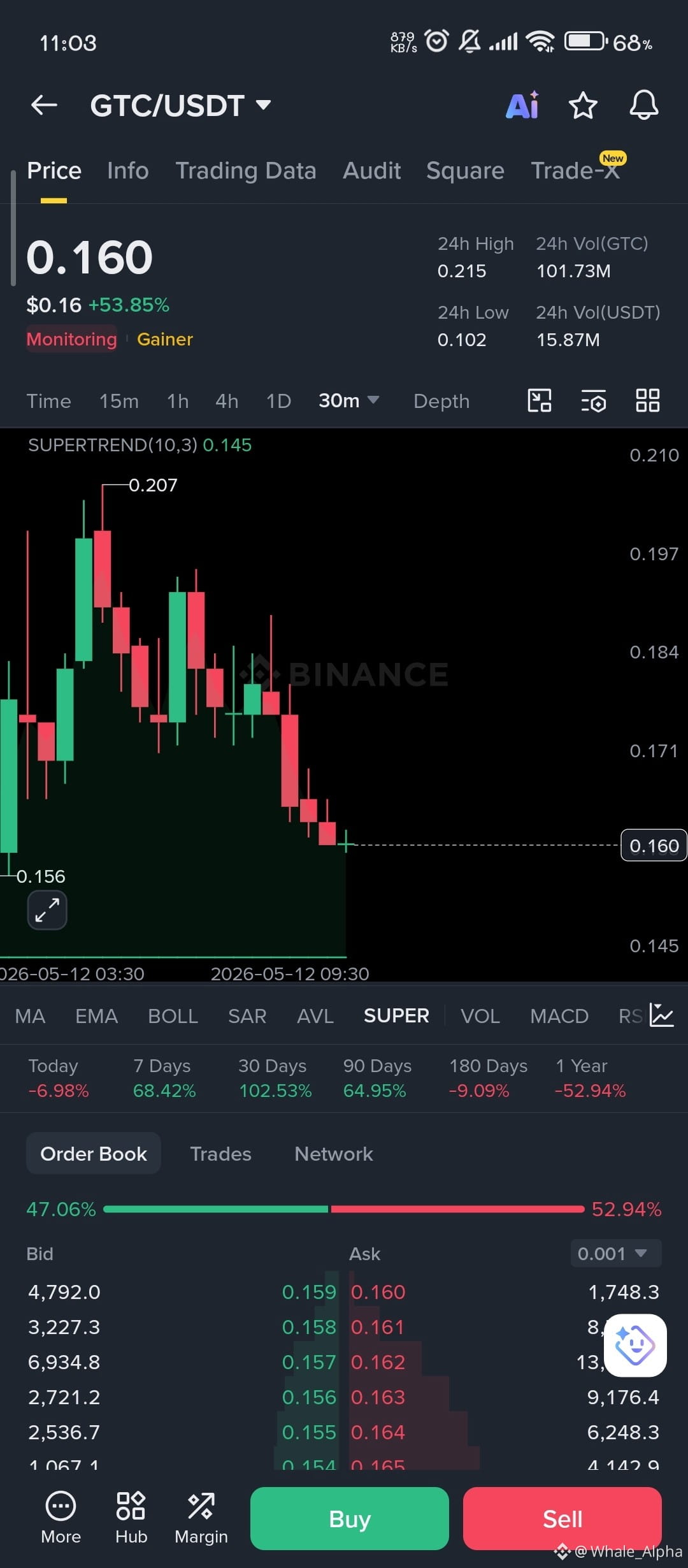Tap the green Buy button

[350, 1518]
